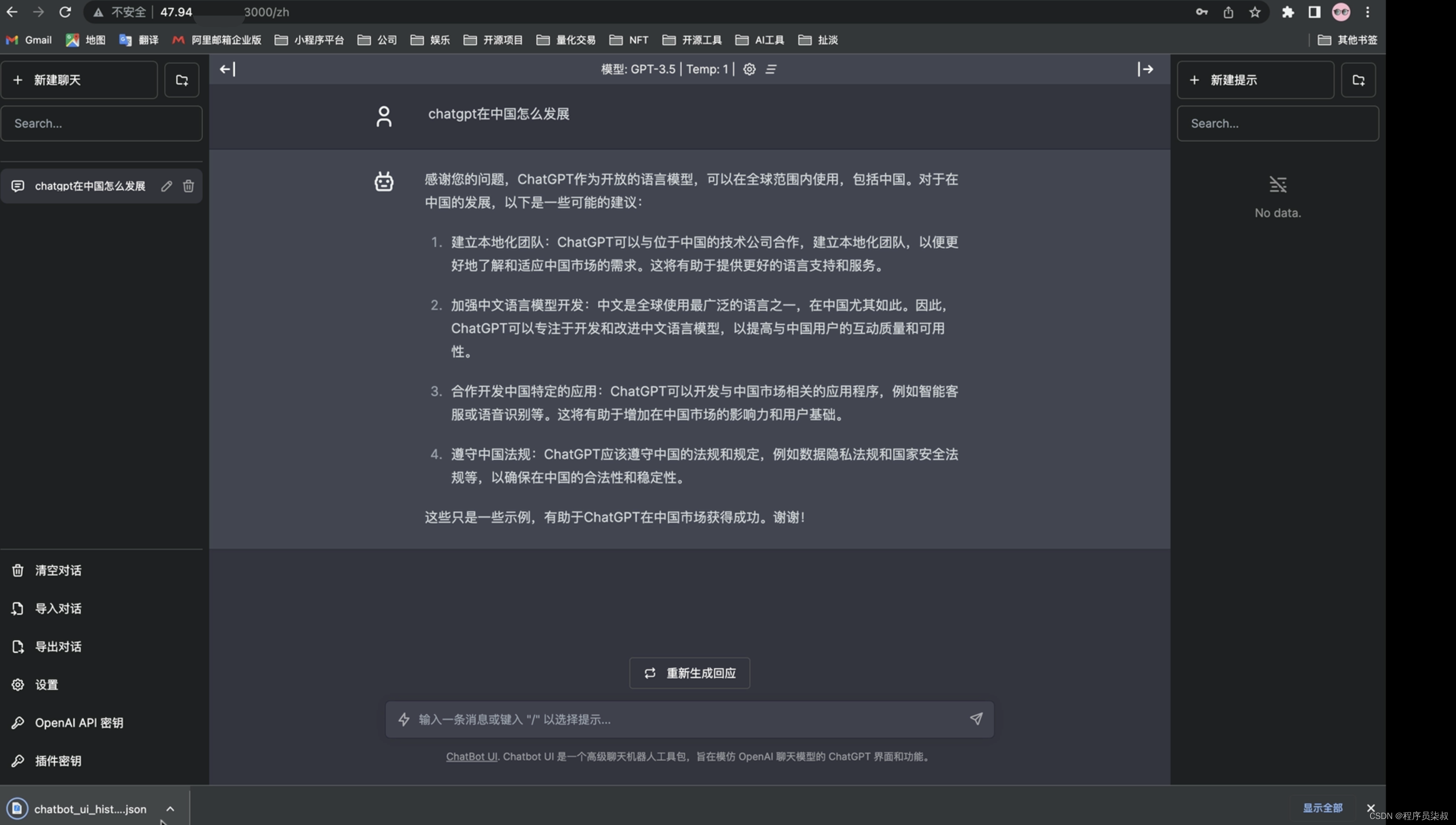
Task: Create a new prompt folder in the right sidebar
Action: click(1359, 80)
